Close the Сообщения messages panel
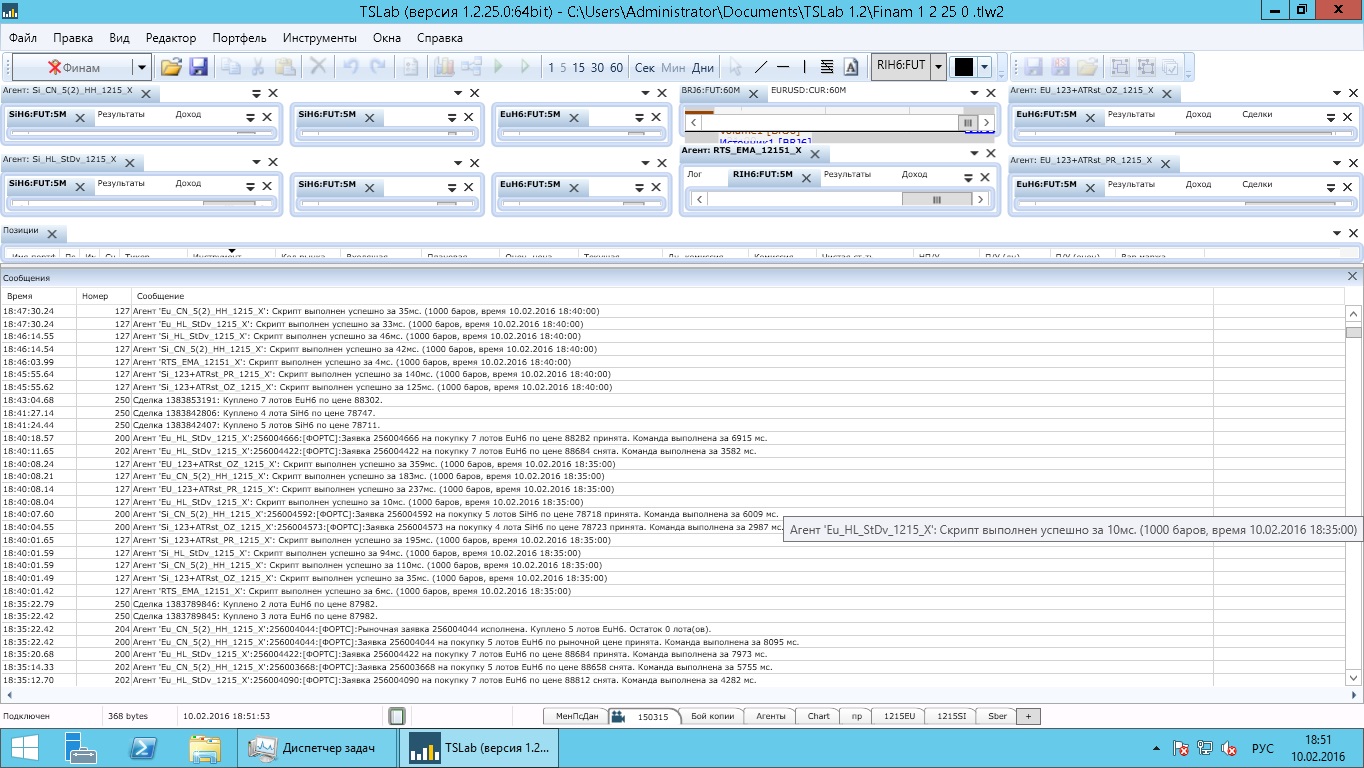The image size is (1364, 768). pos(1352,276)
